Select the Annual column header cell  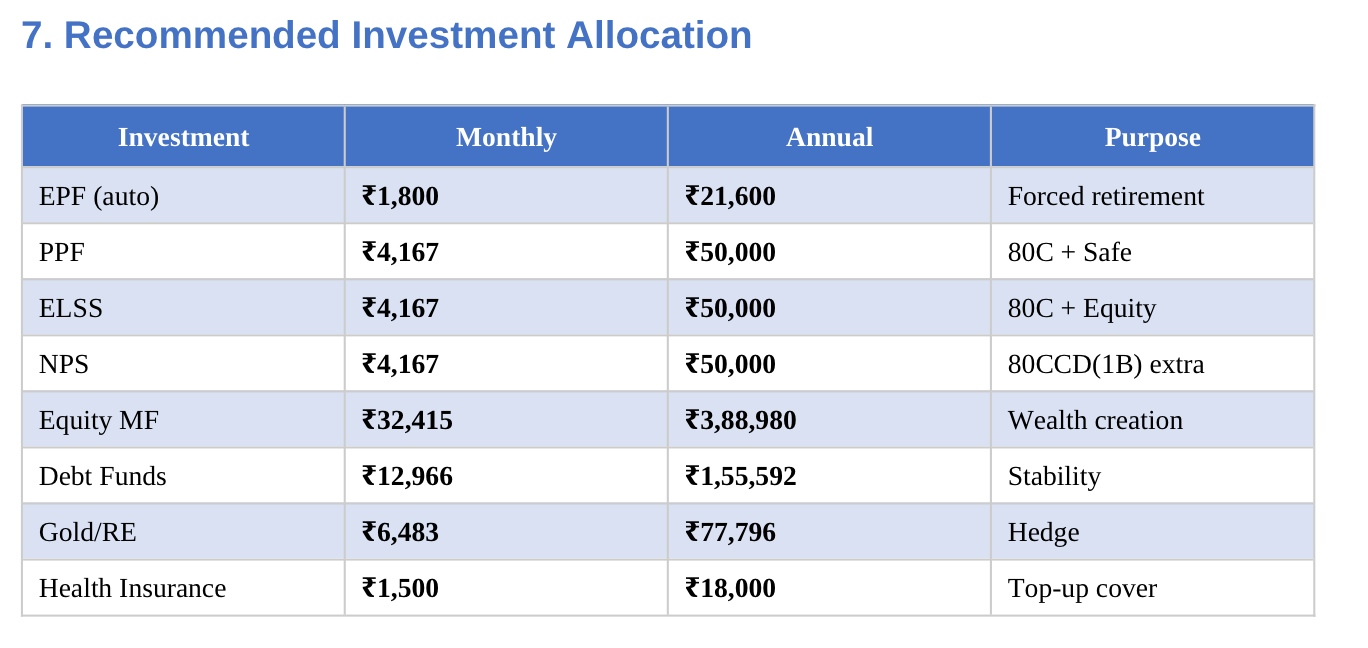[x=829, y=137]
